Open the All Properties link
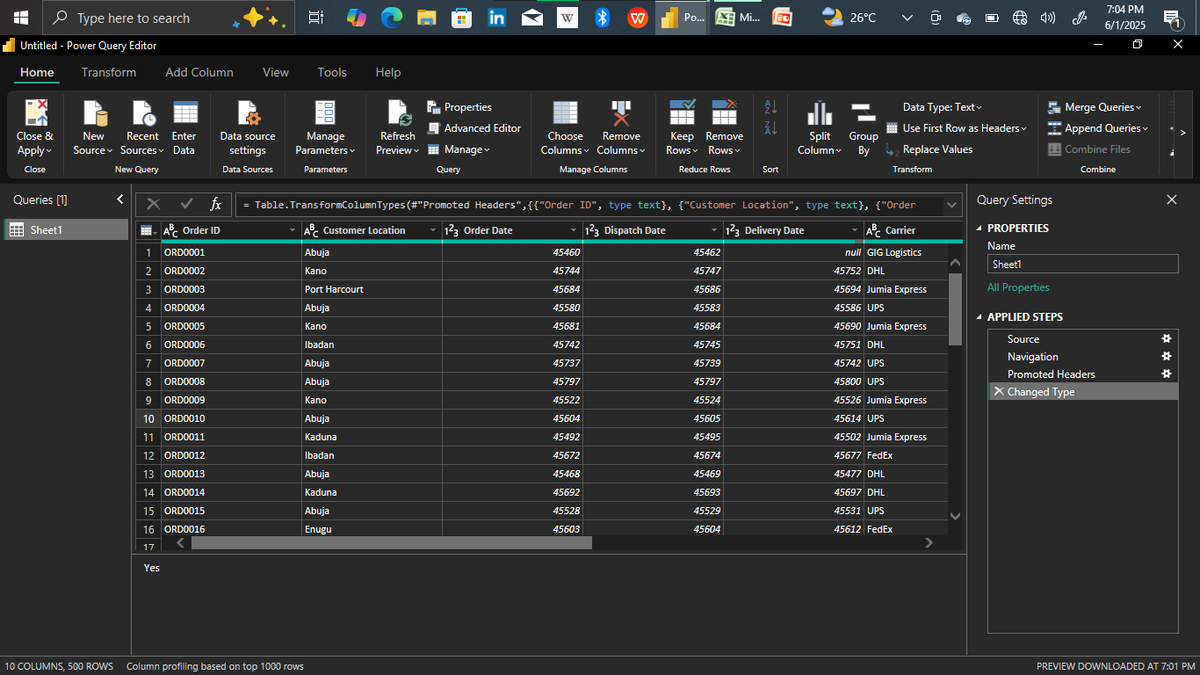Image resolution: width=1200 pixels, height=675 pixels. tap(1018, 287)
